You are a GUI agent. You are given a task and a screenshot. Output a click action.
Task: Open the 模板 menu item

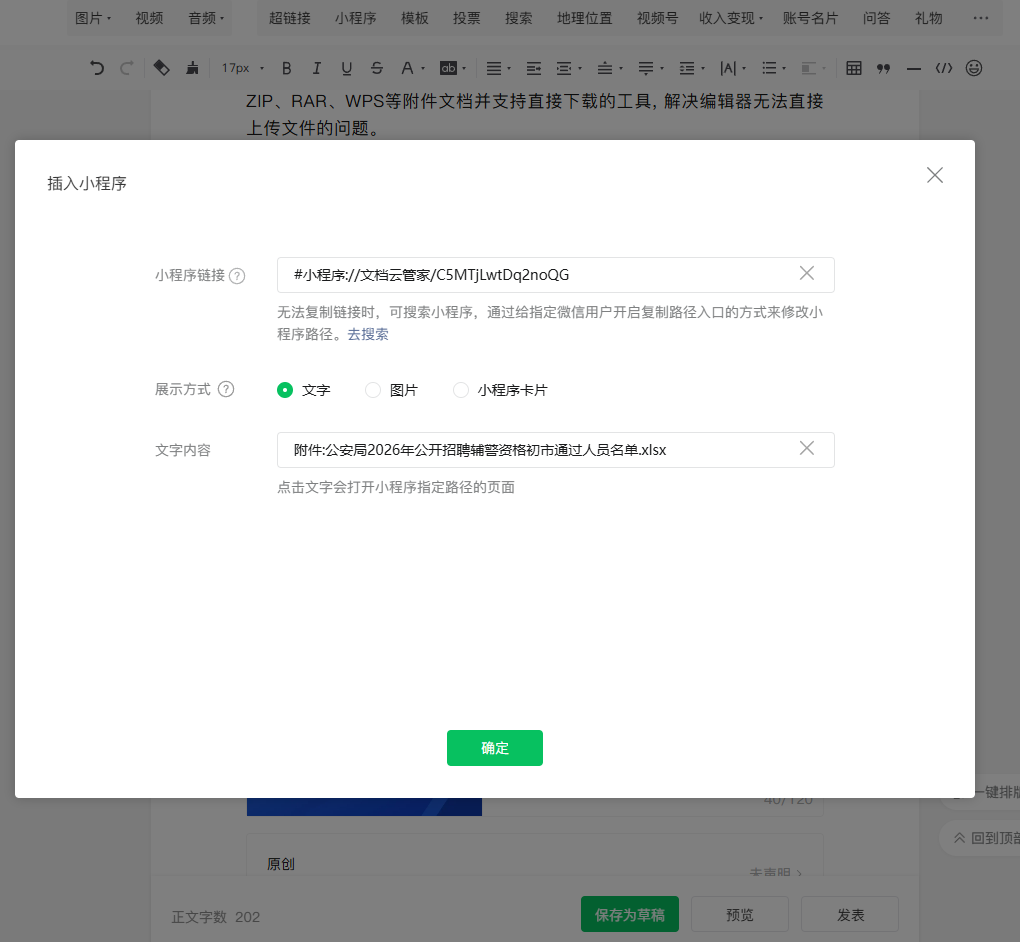click(x=414, y=18)
